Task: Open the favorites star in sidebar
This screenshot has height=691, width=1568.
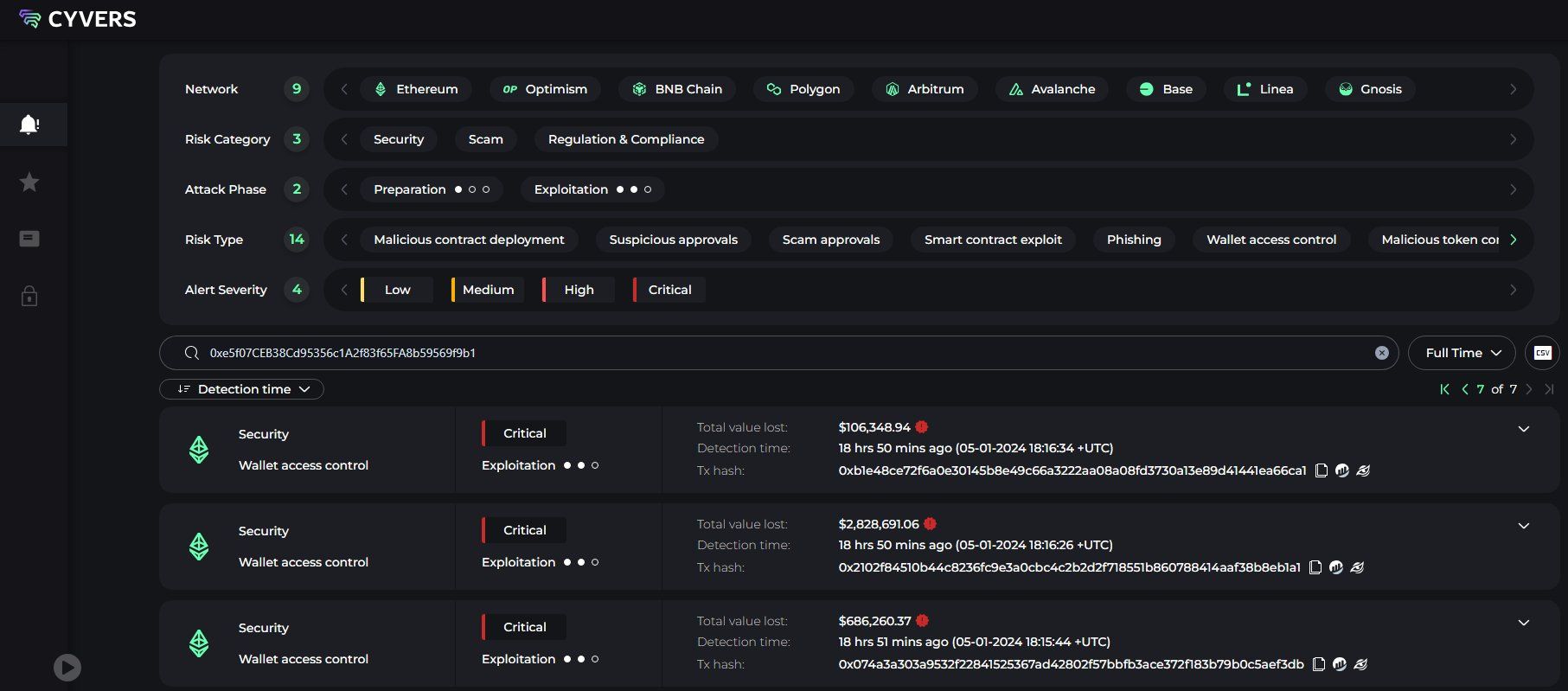Action: [29, 182]
